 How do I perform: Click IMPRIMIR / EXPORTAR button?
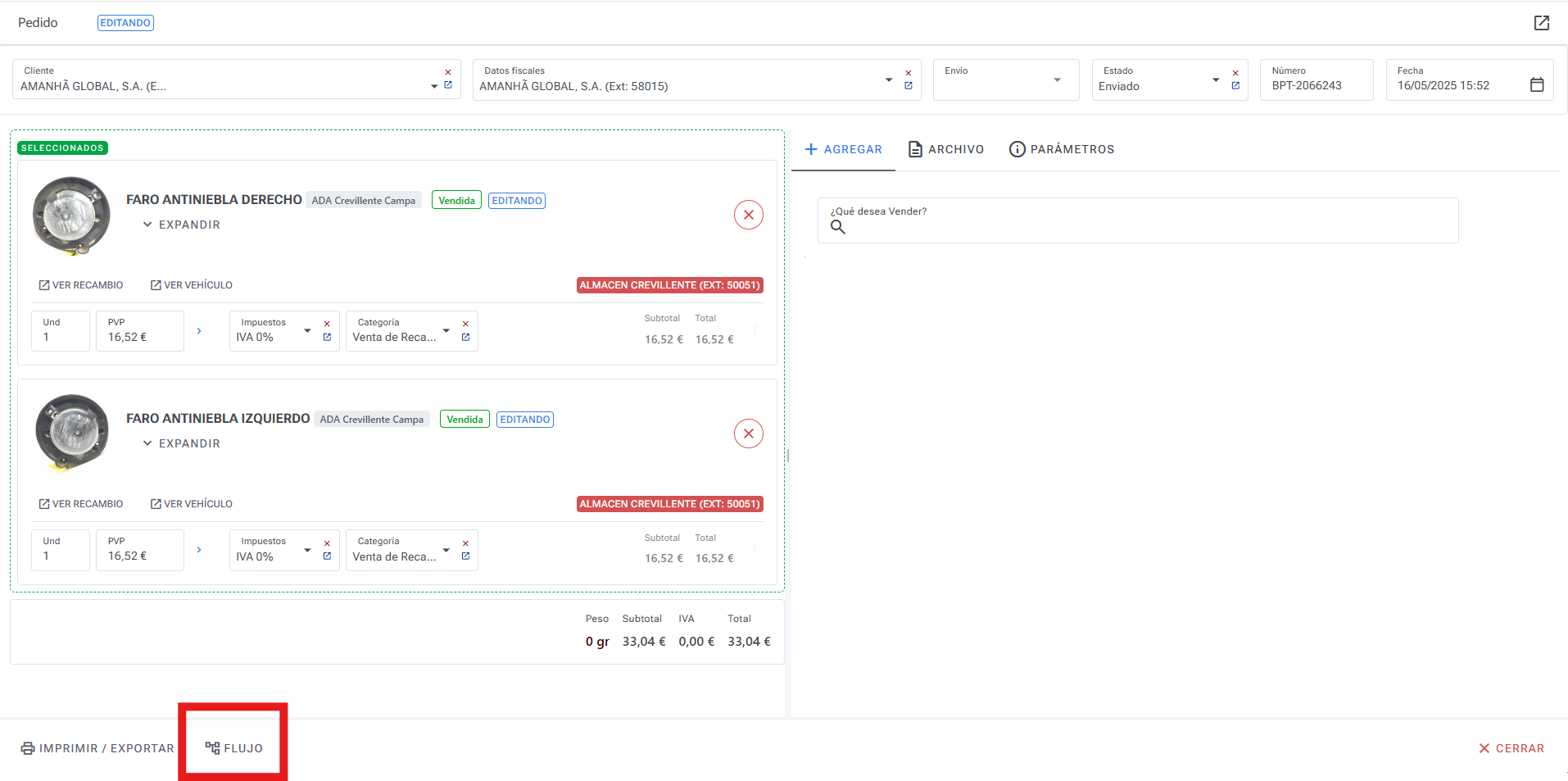[x=97, y=748]
